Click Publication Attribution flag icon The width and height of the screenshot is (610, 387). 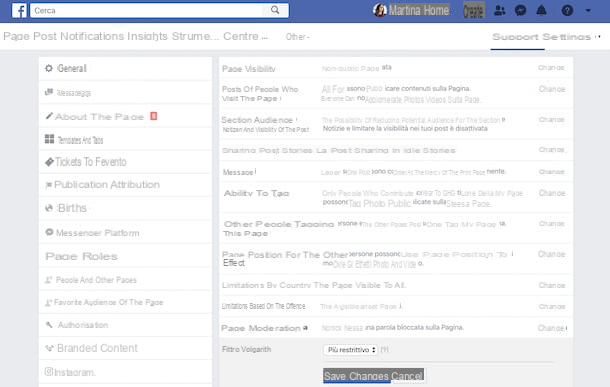tap(49, 185)
